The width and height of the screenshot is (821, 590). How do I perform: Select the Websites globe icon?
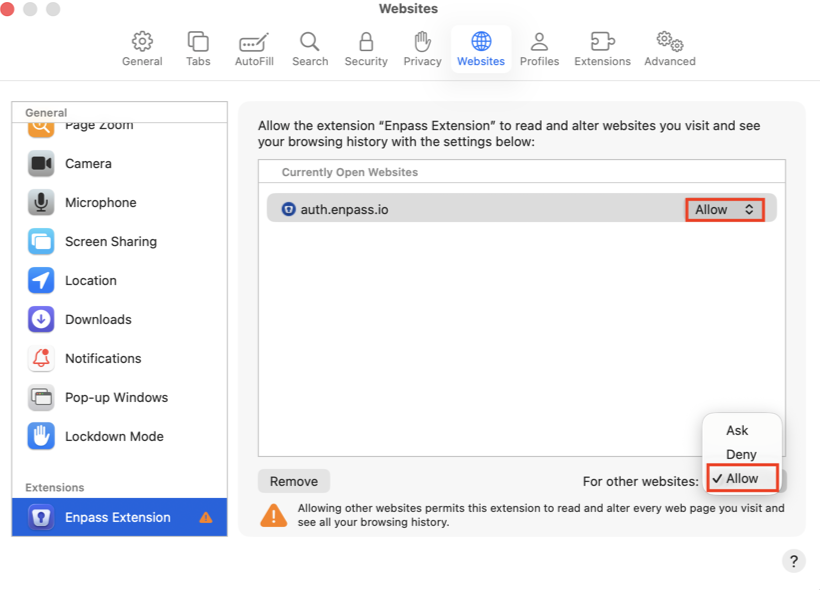click(481, 41)
